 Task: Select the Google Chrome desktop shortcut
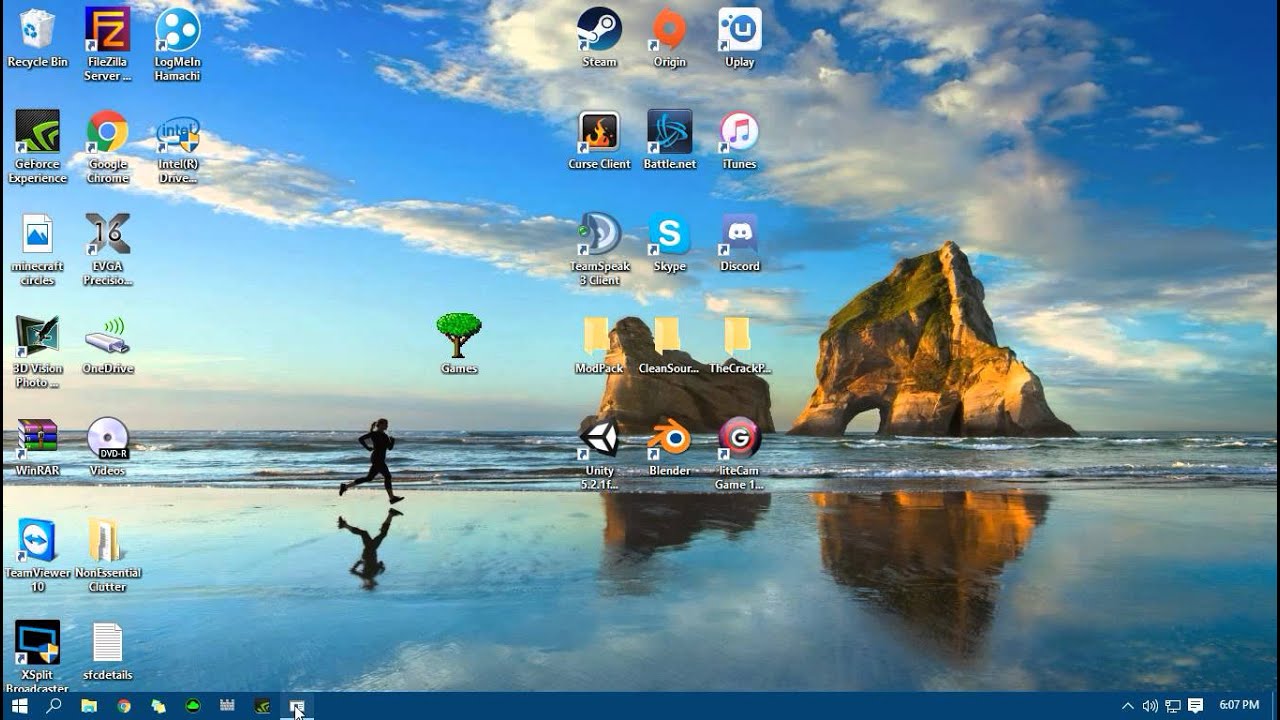click(108, 146)
